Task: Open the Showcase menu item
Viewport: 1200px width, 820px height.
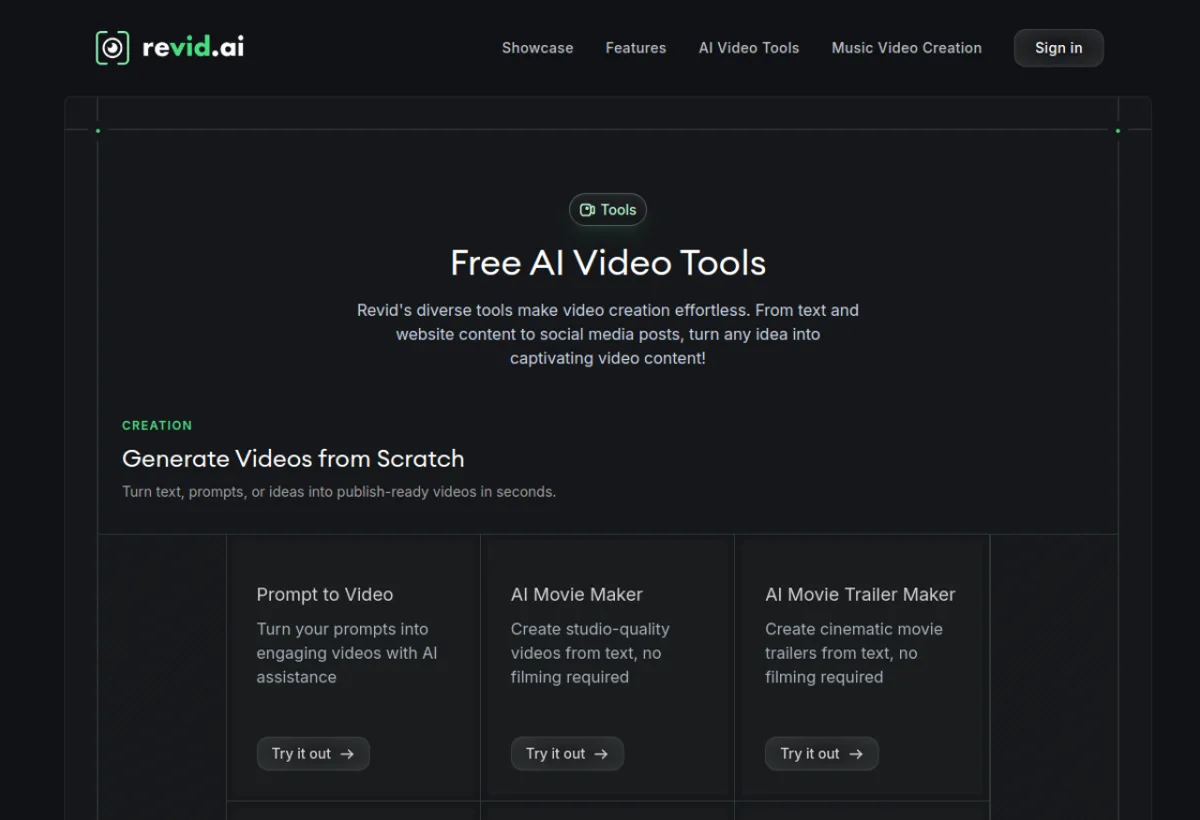Action: 537,48
